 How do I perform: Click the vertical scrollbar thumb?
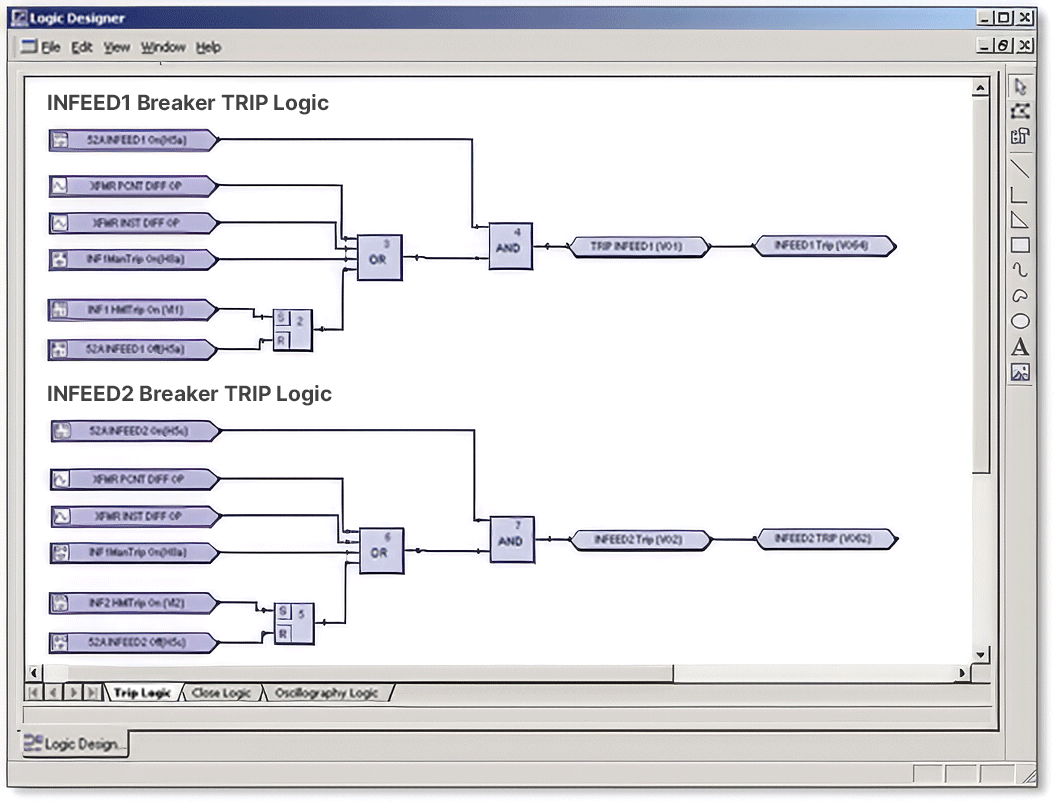pos(980,285)
